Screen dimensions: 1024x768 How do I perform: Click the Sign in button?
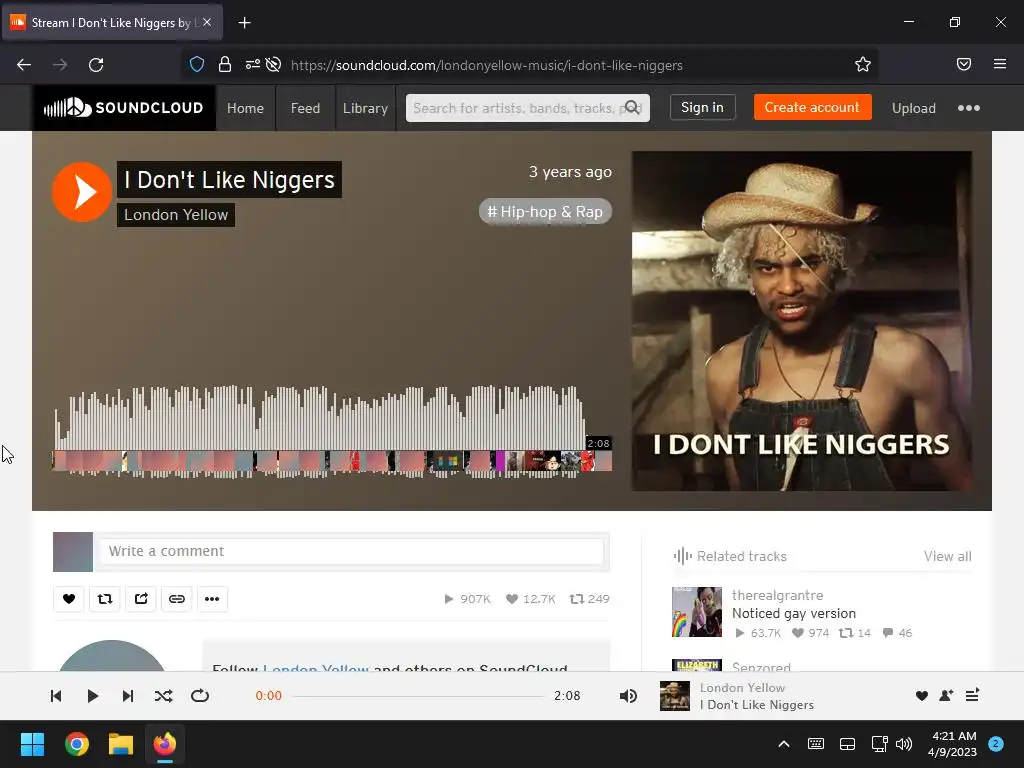click(x=702, y=107)
